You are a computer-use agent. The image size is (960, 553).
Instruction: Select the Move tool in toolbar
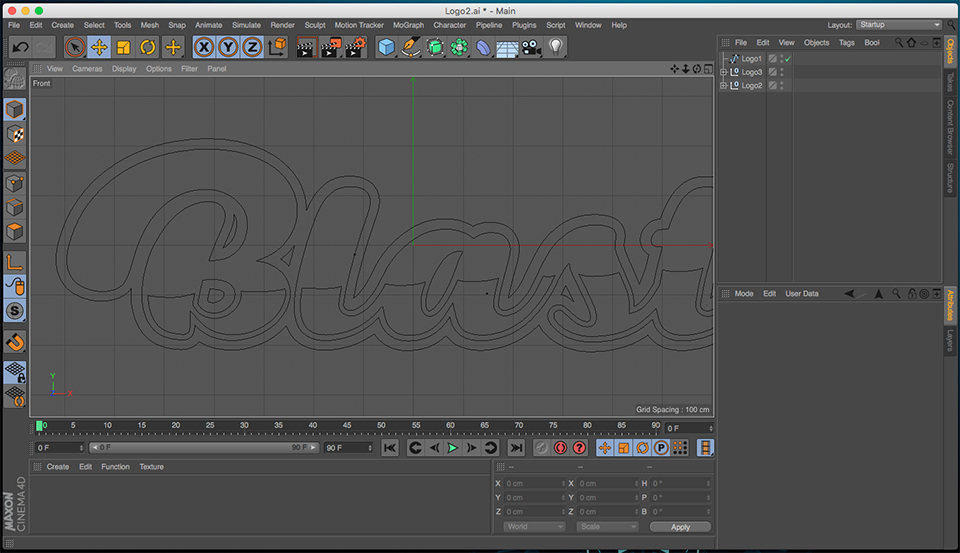pos(99,47)
